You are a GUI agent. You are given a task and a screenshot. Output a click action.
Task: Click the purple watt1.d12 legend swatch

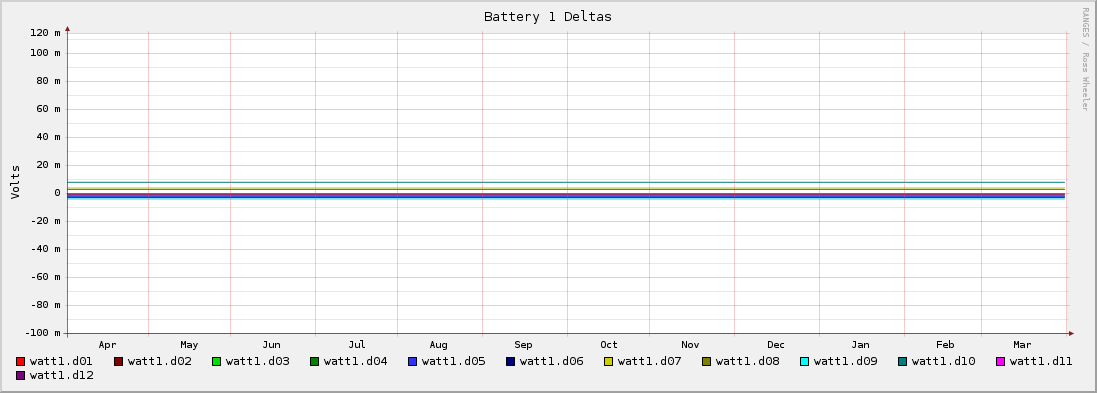(20, 376)
